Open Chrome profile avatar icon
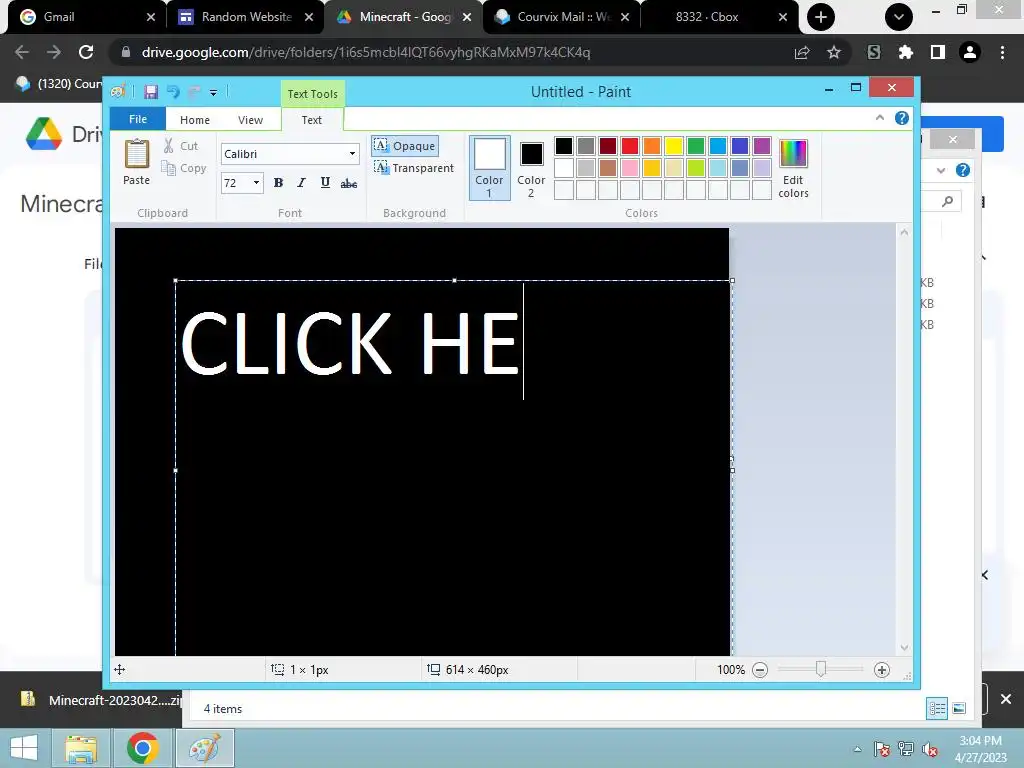 (x=970, y=52)
